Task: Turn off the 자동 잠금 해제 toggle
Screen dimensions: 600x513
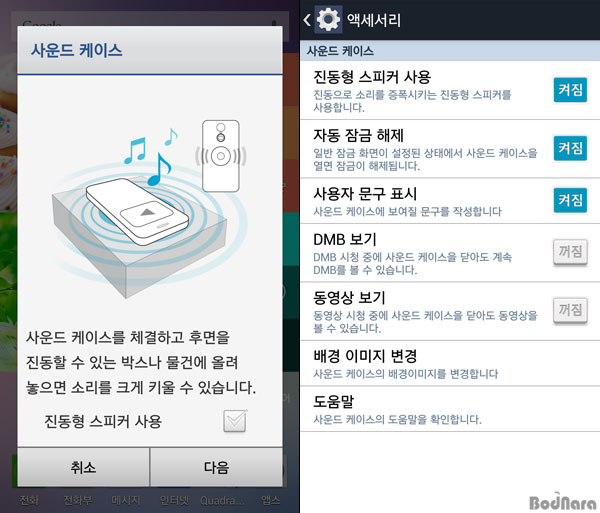Action: 570,148
